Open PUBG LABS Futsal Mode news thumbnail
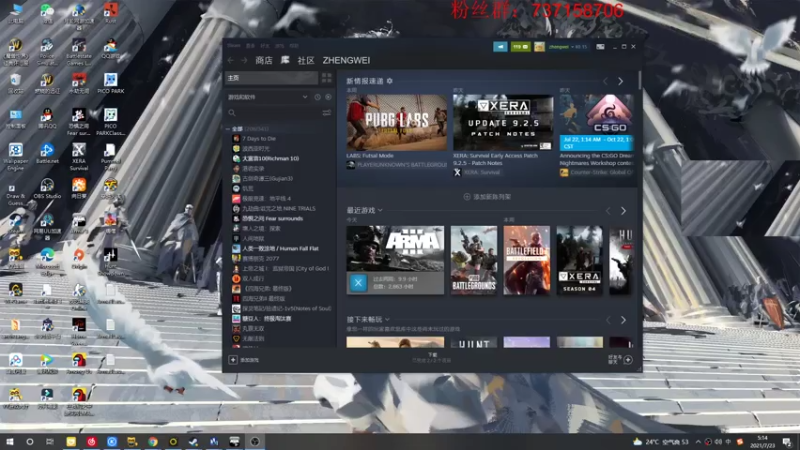This screenshot has height=450, width=800. [396, 122]
